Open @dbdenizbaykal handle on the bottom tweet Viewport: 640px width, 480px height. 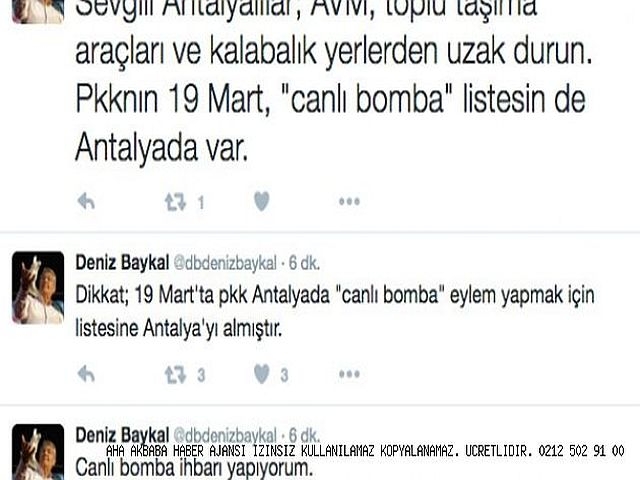pos(225,436)
